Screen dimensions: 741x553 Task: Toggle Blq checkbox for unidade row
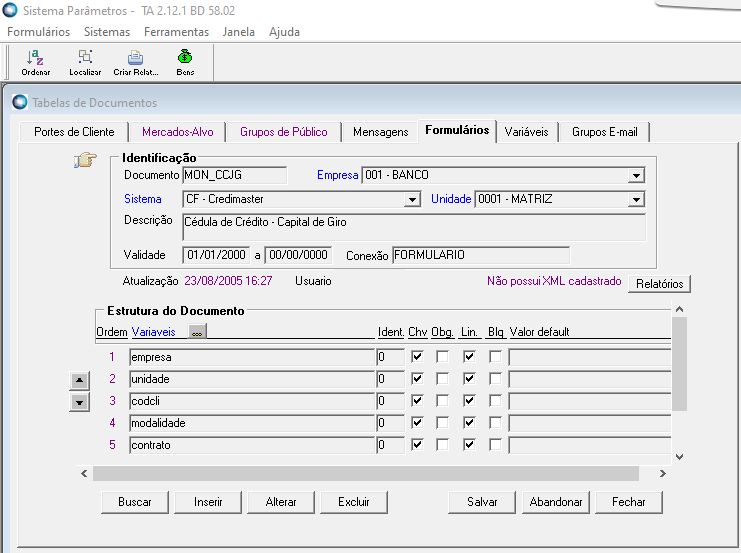tap(495, 379)
